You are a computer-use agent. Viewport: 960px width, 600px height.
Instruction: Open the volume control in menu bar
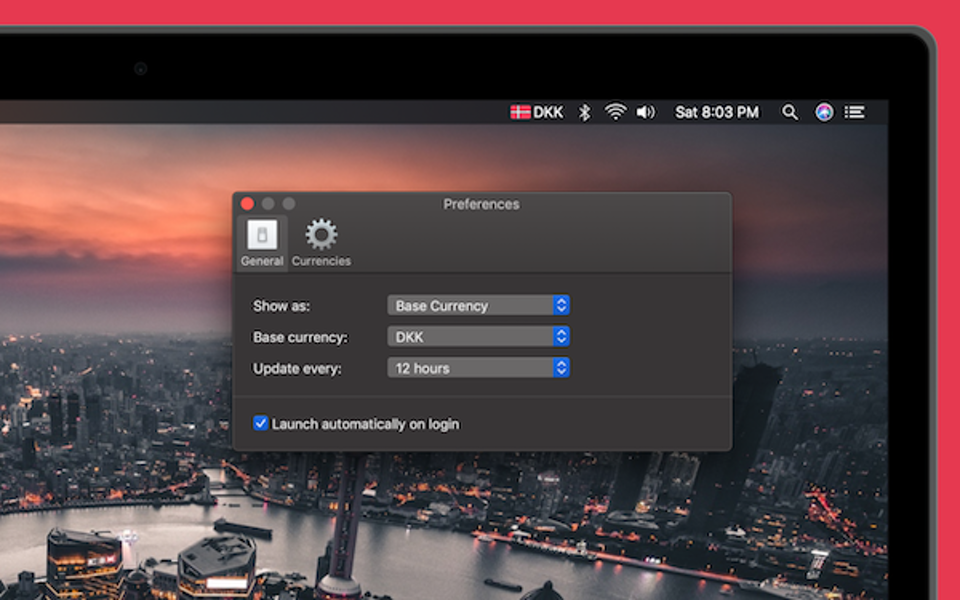[x=645, y=112]
